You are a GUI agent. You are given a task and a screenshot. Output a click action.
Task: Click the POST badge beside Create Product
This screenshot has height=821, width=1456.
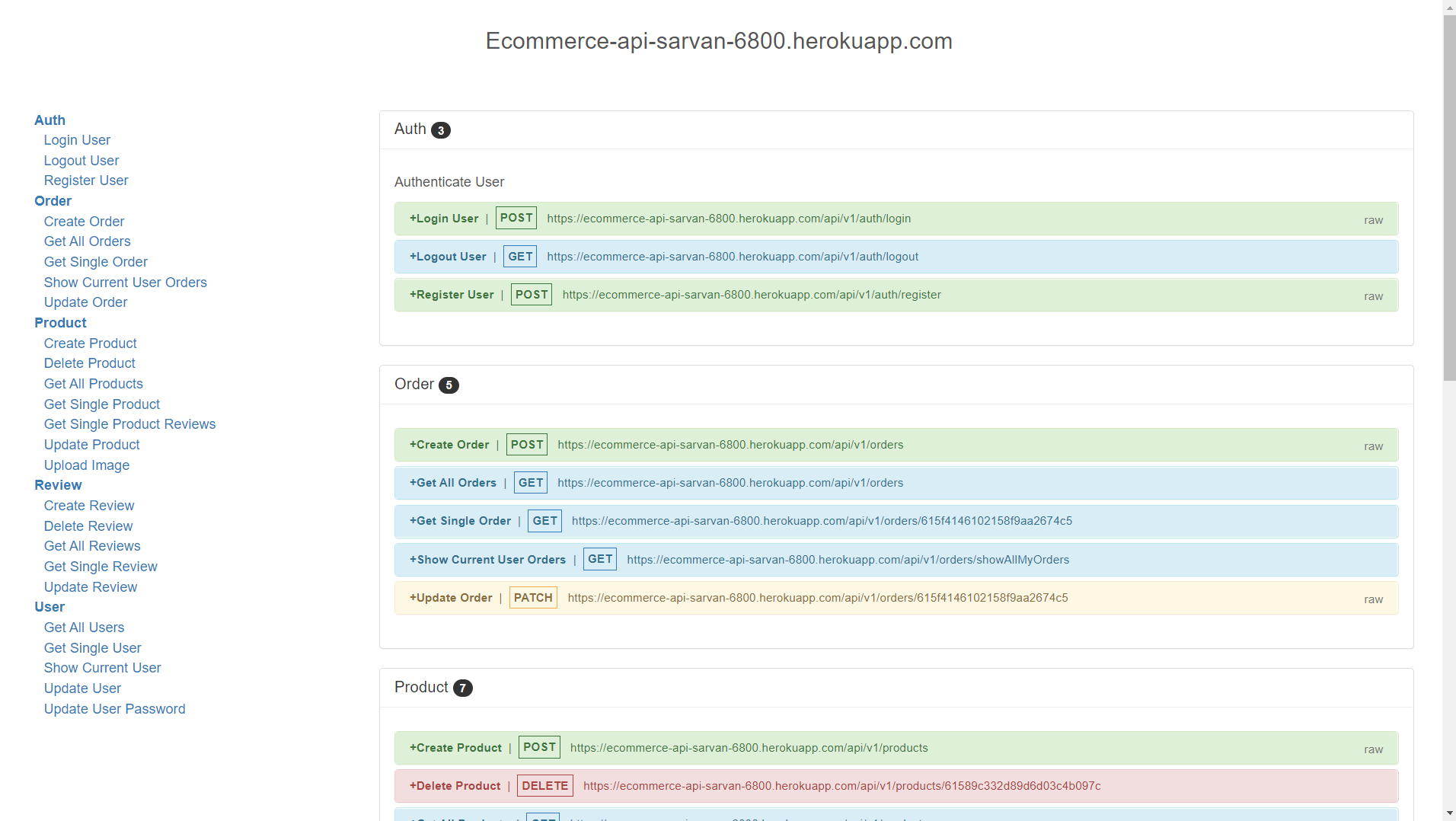point(538,747)
